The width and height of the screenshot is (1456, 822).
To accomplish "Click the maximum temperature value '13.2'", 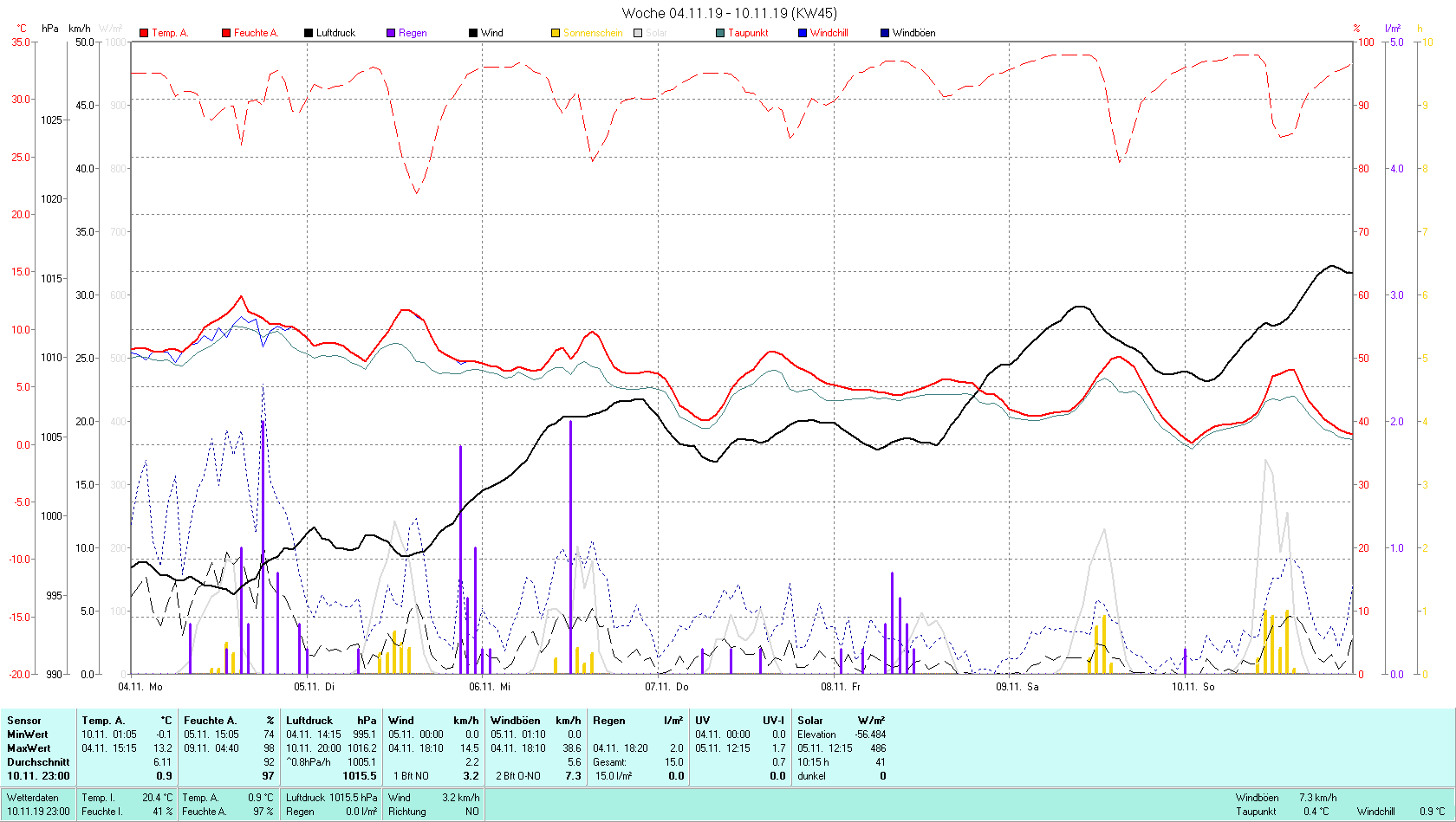I will 163,748.
